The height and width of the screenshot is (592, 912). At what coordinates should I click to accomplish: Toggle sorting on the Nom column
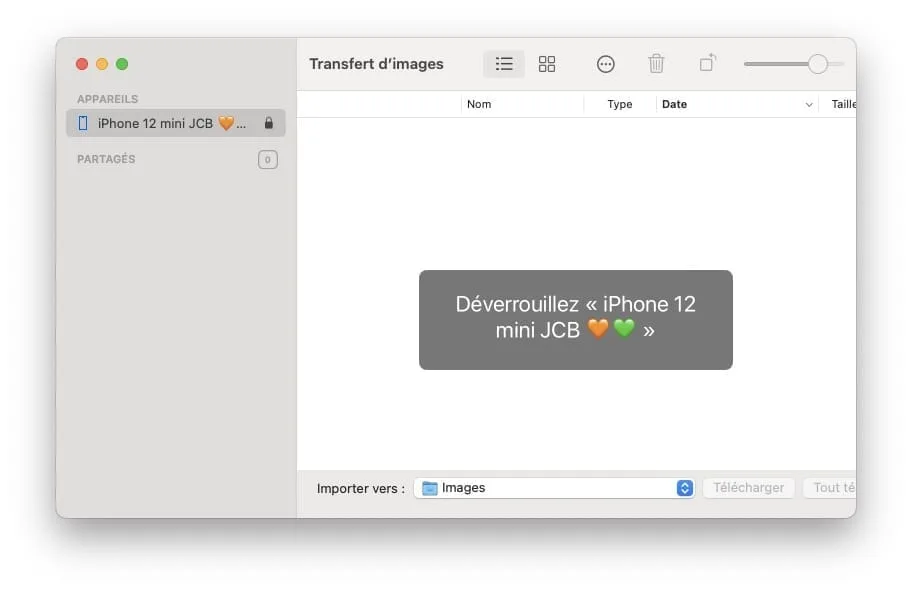click(478, 104)
